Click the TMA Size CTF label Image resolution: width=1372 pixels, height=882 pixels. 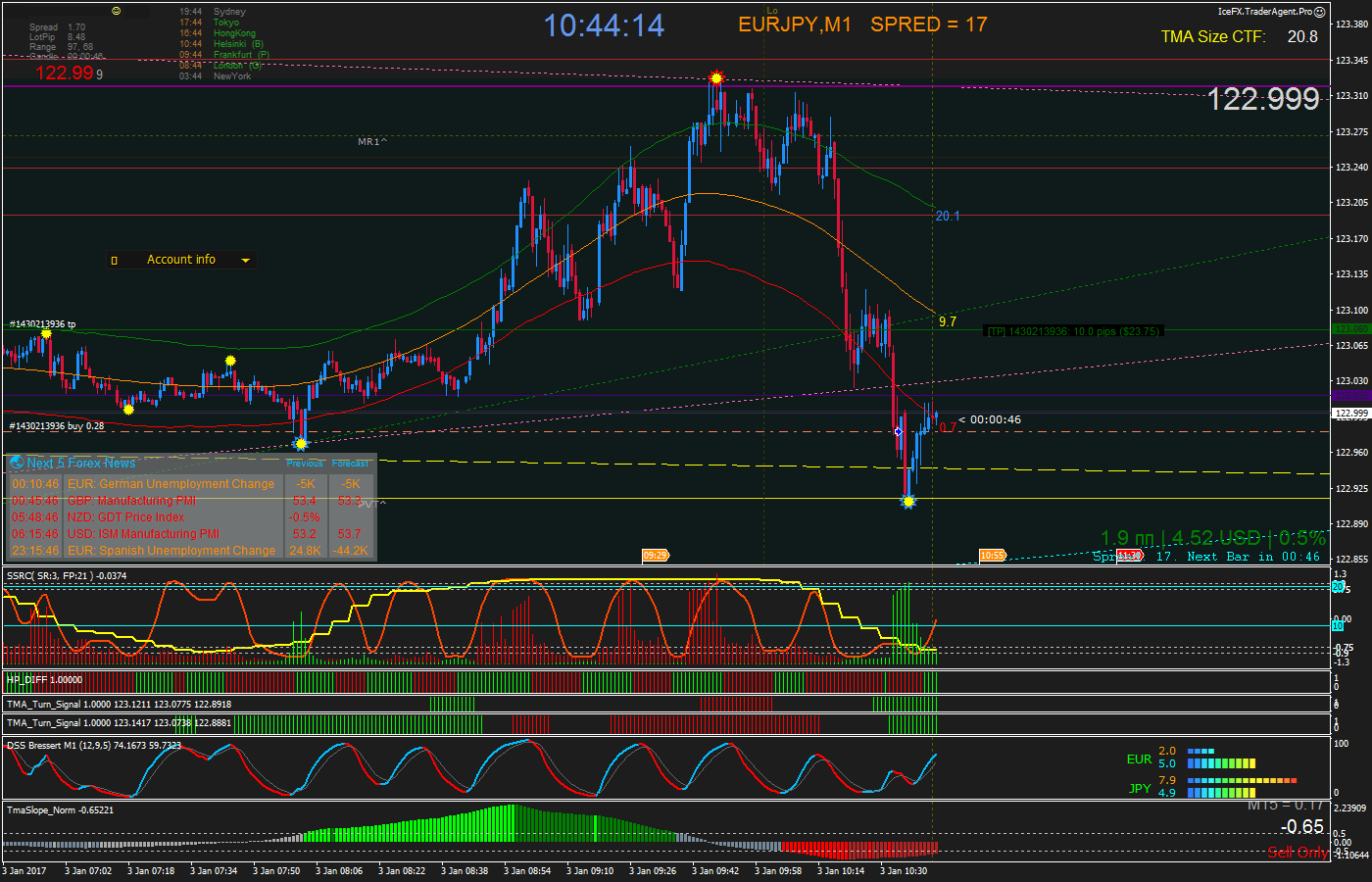pos(1213,36)
